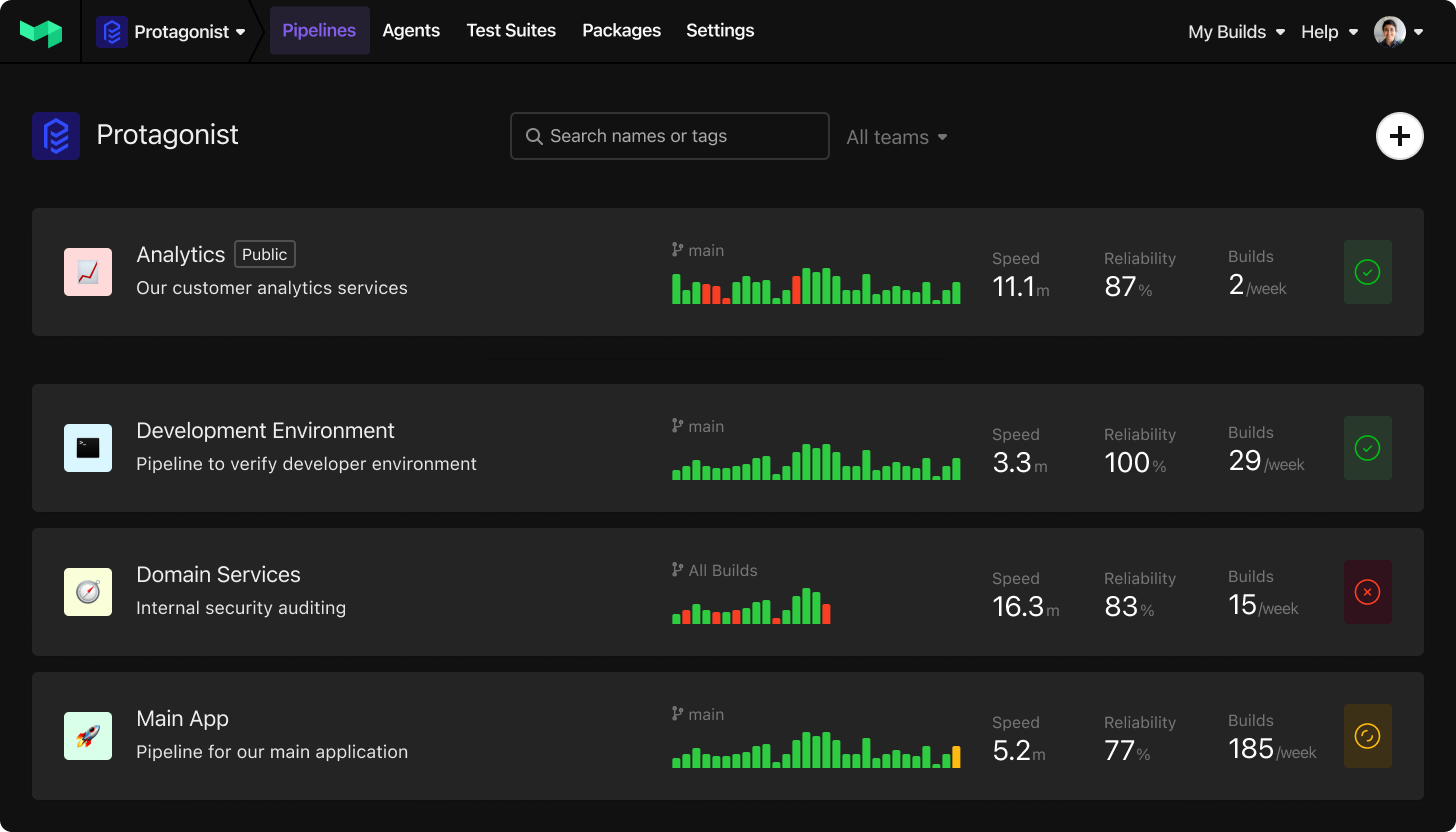The image size is (1456, 832).
Task: Click the Public badge on Analytics
Action: point(264,254)
